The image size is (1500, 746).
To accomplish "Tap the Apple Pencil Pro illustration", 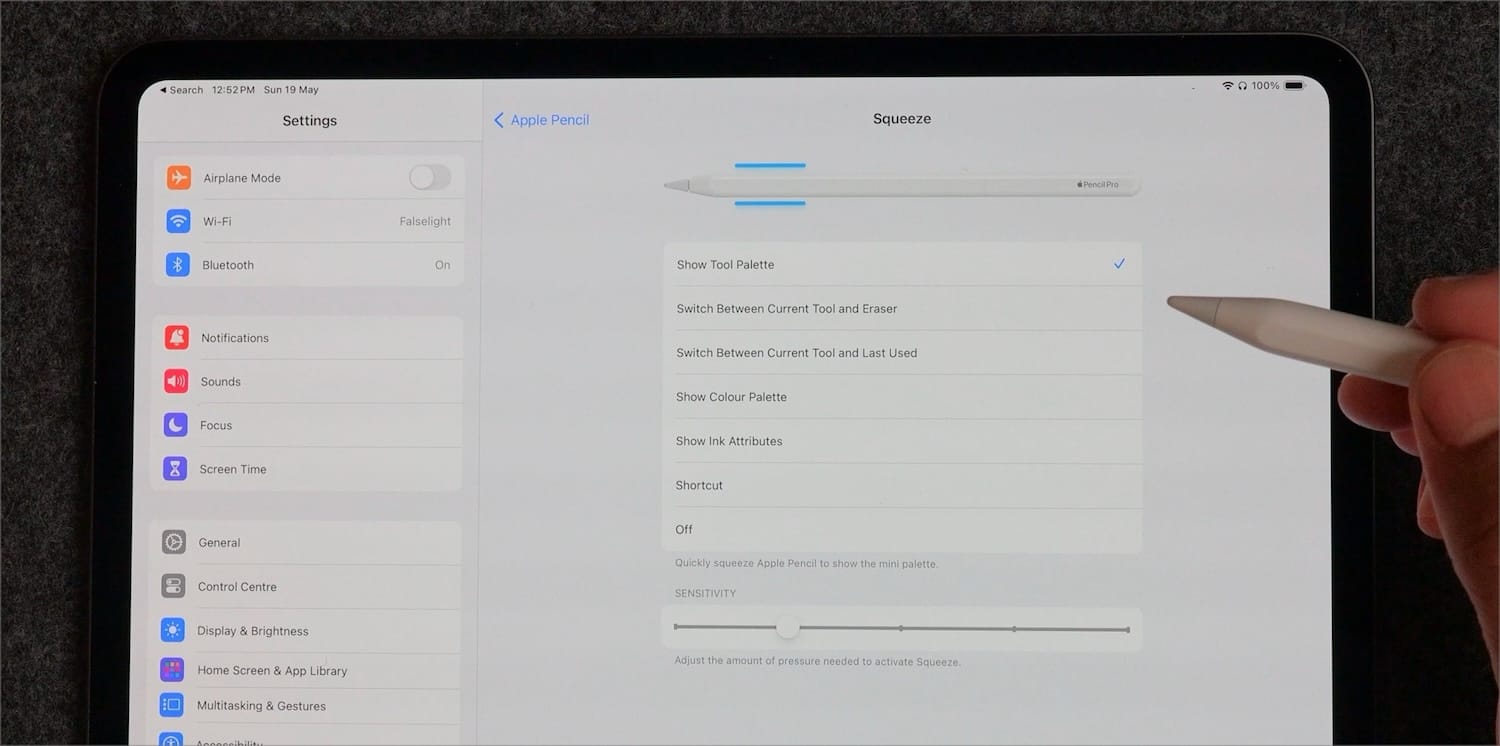I will point(902,185).
